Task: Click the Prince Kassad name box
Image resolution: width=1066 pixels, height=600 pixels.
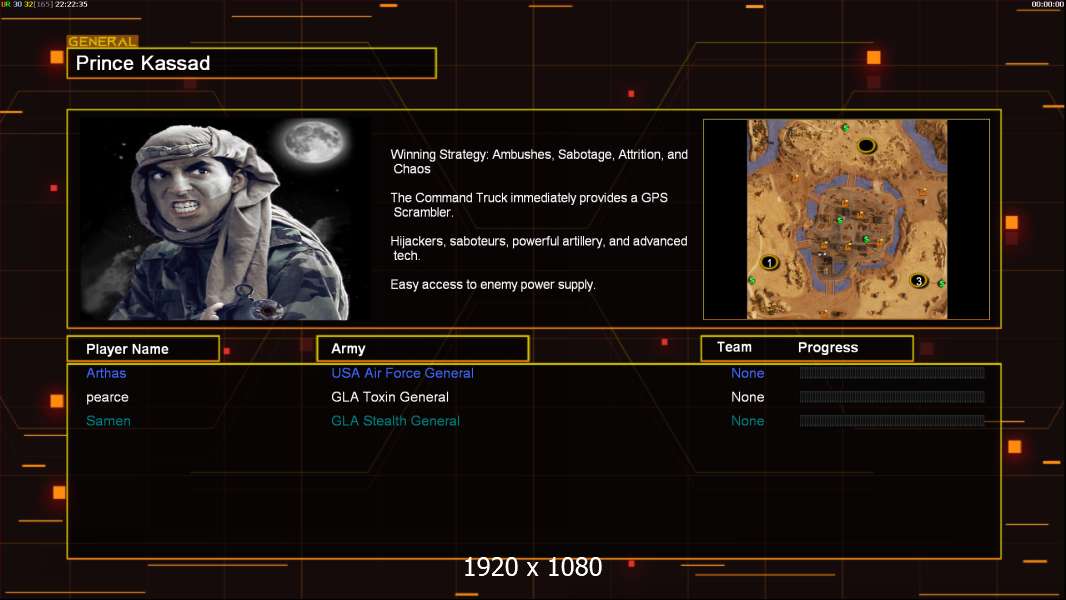Action: click(252, 63)
